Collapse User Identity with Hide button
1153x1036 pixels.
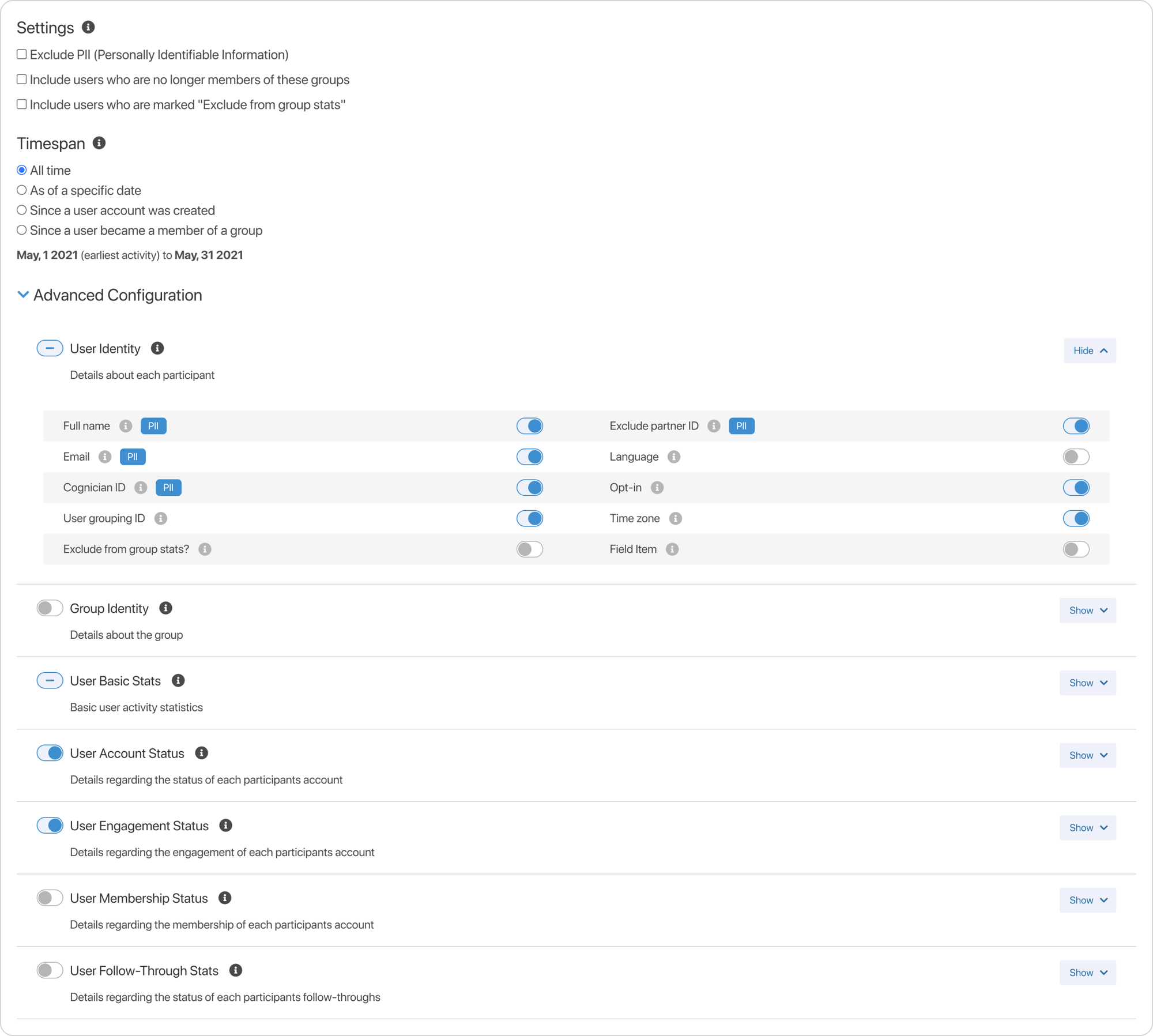pyautogui.click(x=1090, y=351)
